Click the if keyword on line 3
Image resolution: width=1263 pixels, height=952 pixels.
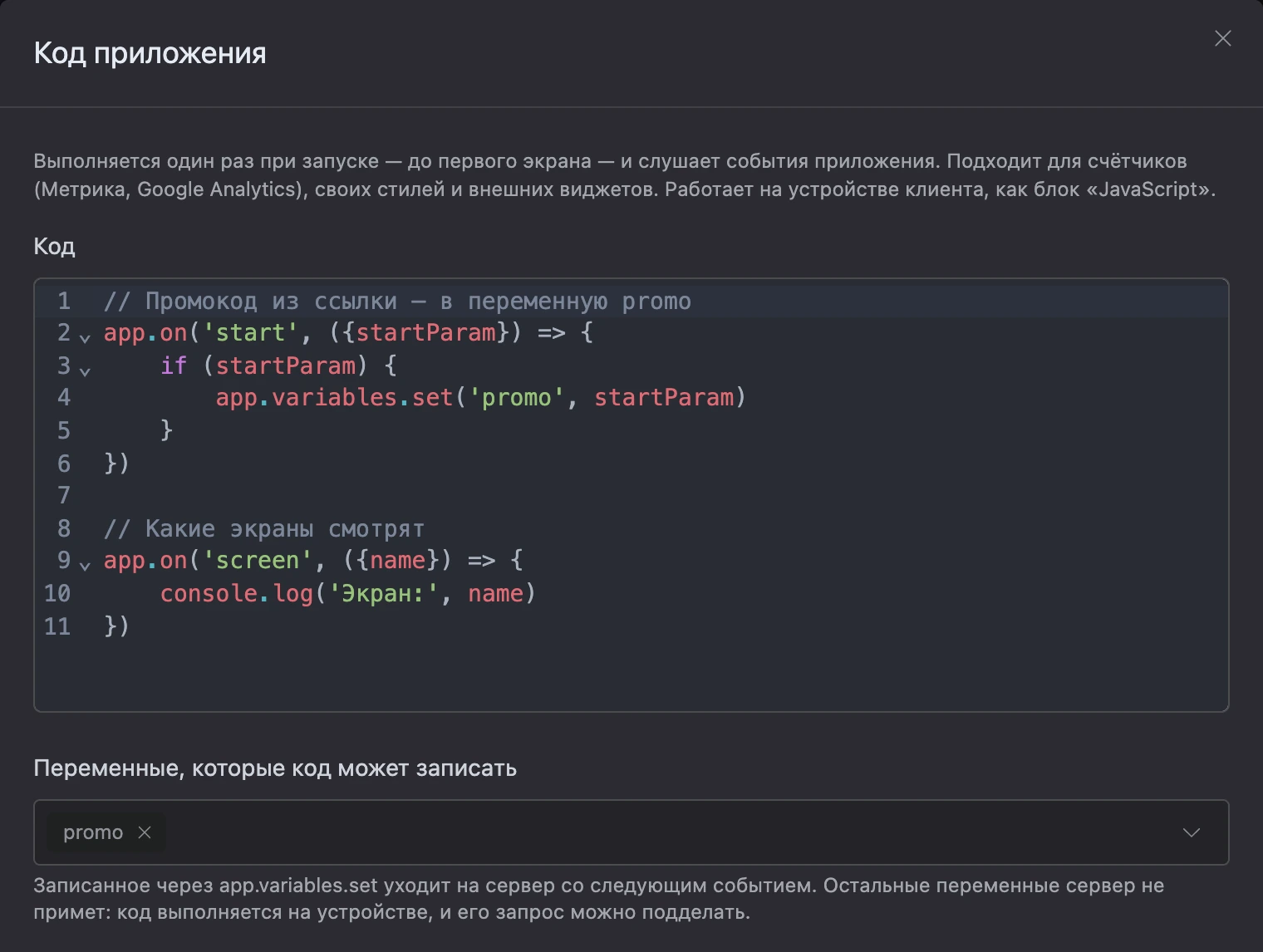pyautogui.click(x=174, y=366)
